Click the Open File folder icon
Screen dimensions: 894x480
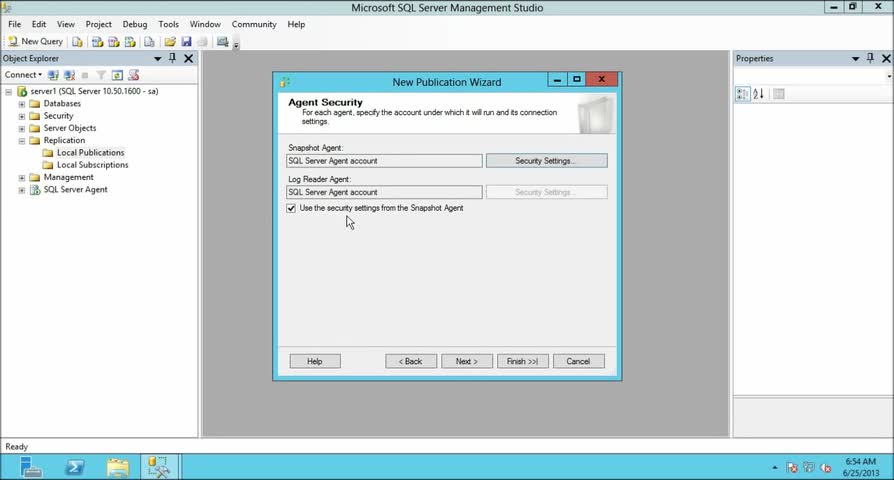170,42
